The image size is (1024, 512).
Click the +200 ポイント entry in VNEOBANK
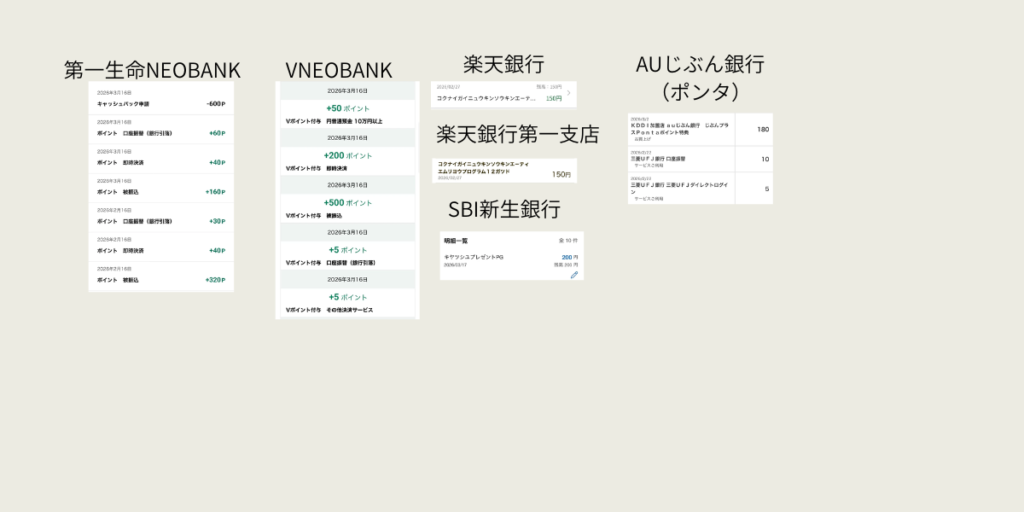click(347, 161)
